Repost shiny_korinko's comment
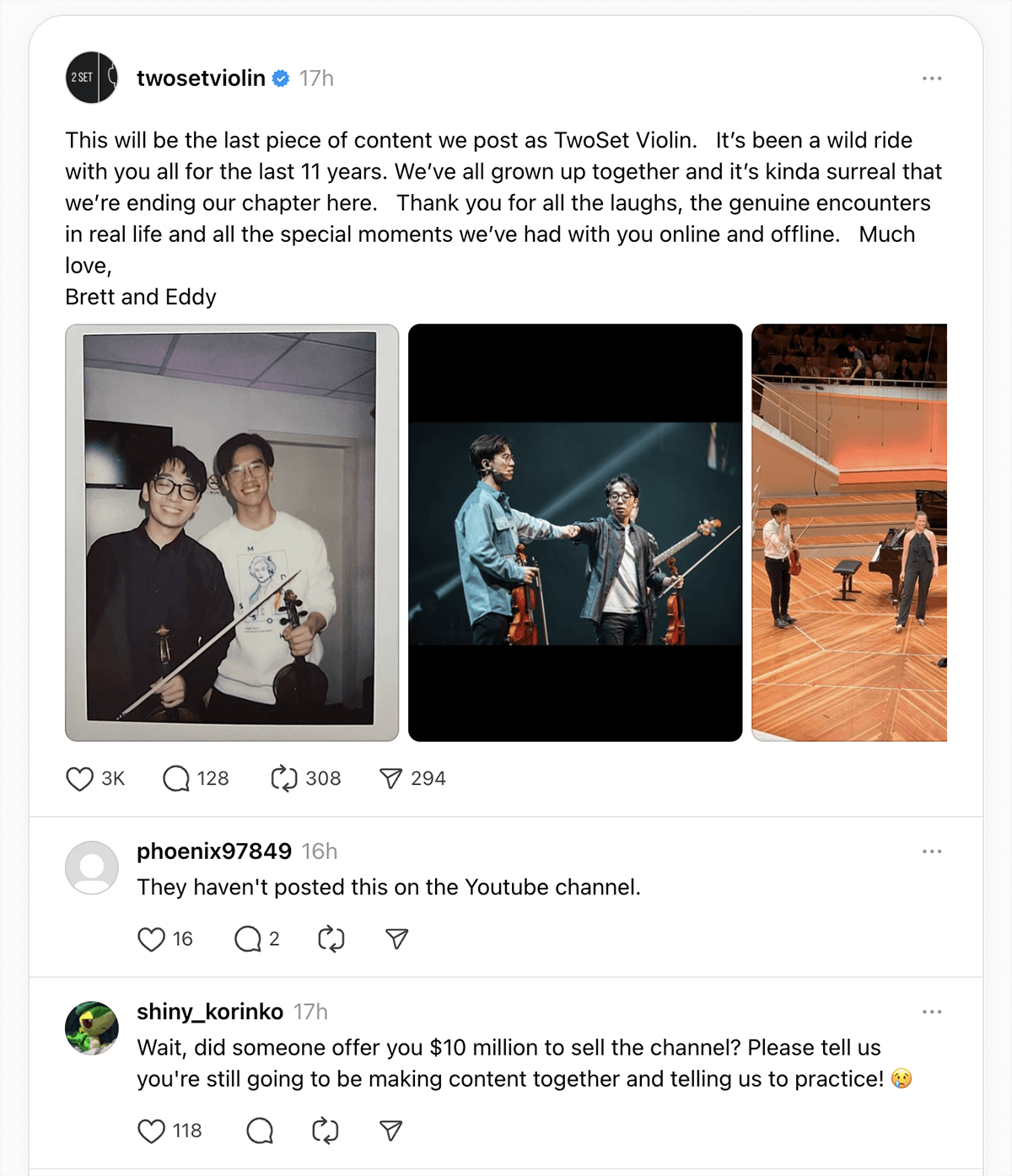Viewport: 1012px width, 1176px height. click(326, 1130)
